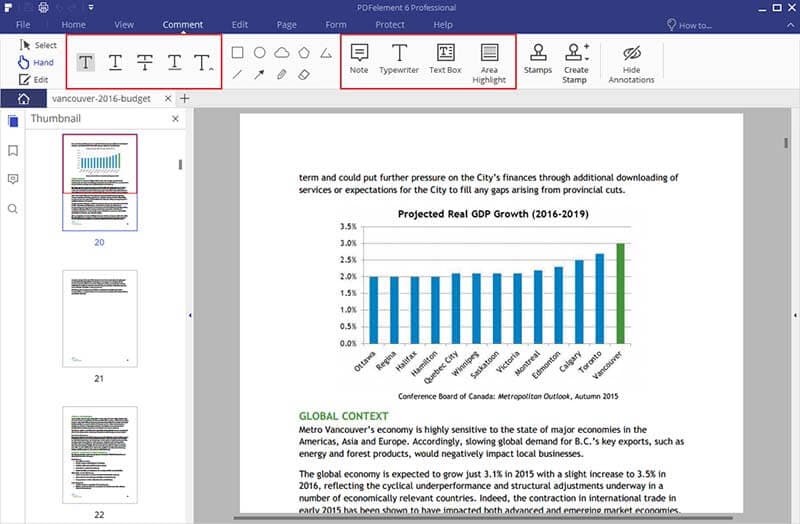Close the vancouver-2016-budget tab

click(x=168, y=98)
